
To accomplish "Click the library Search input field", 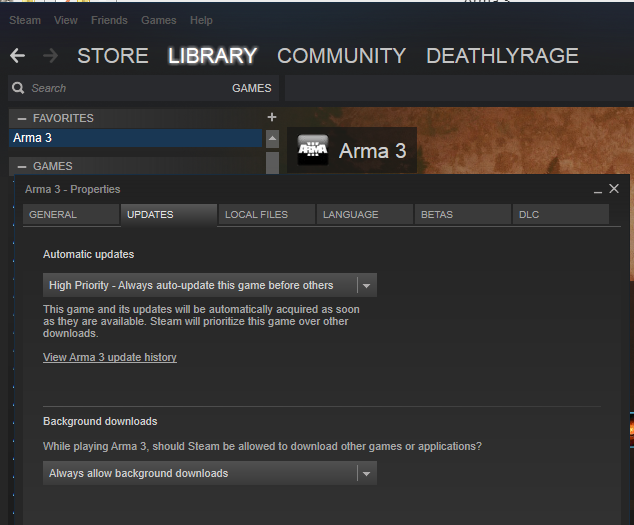I will [x=129, y=88].
